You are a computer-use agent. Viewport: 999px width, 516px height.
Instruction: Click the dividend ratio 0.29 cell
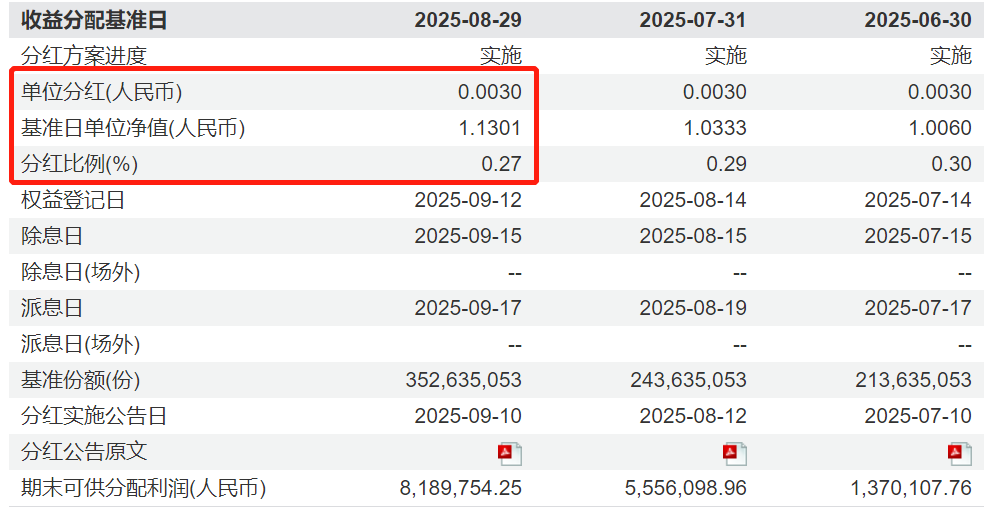click(727, 164)
